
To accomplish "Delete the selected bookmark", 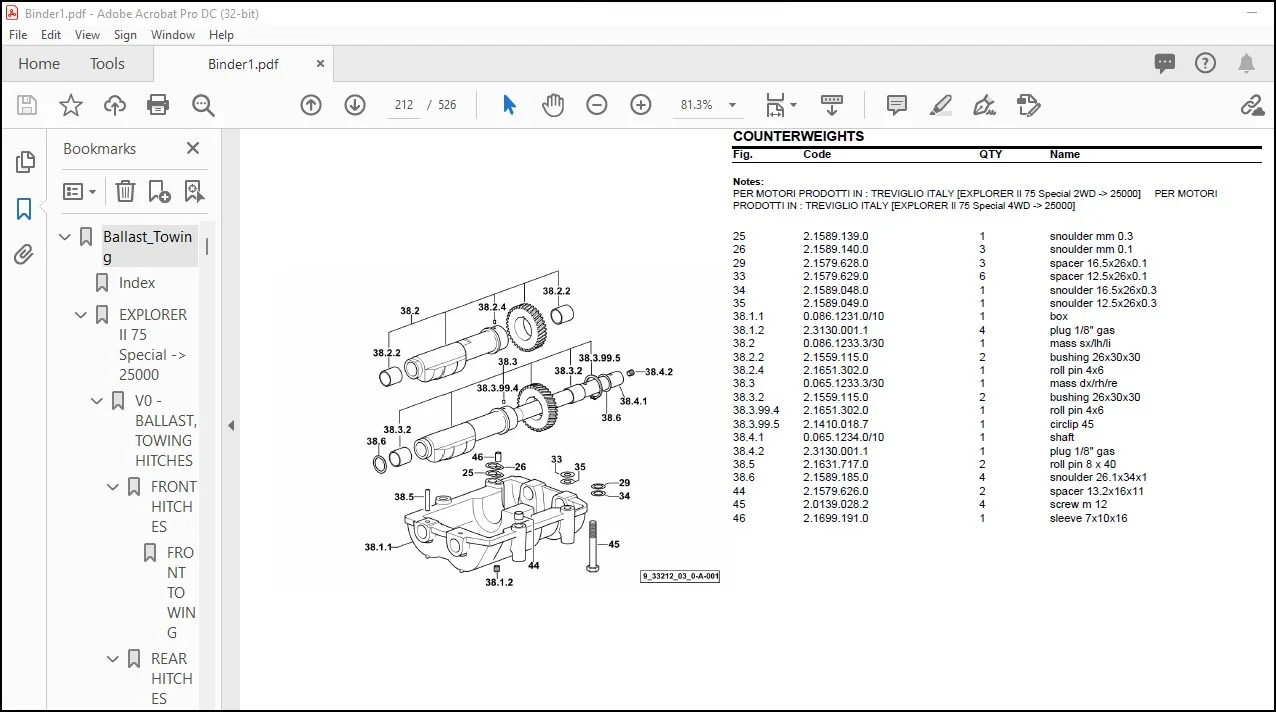I will (125, 191).
